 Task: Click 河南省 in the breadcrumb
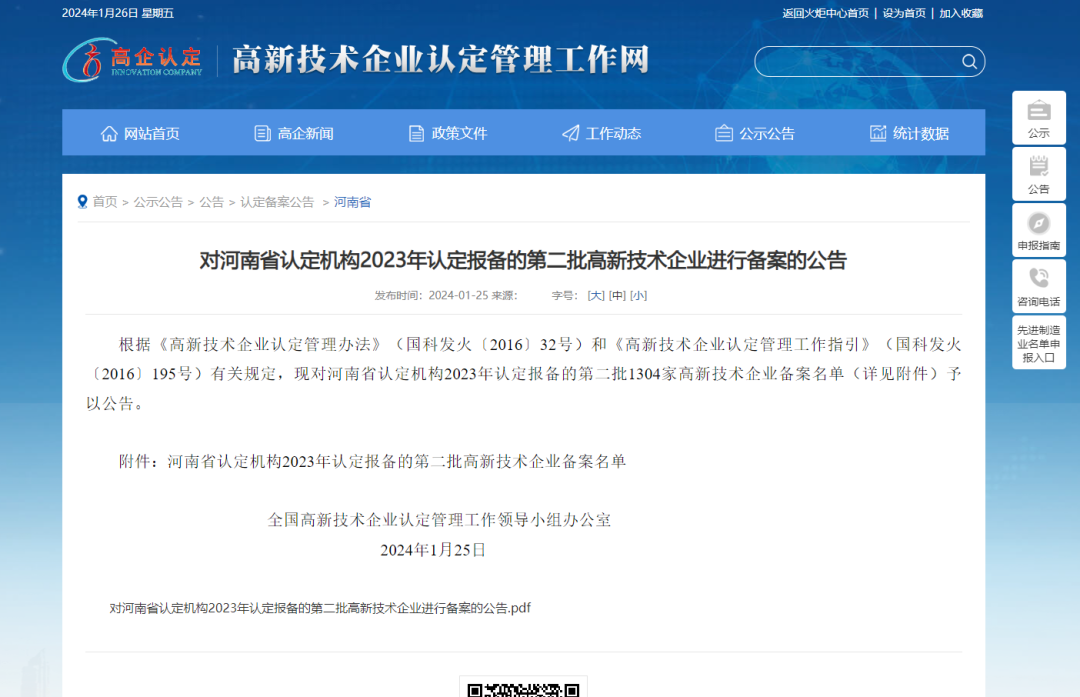[353, 202]
